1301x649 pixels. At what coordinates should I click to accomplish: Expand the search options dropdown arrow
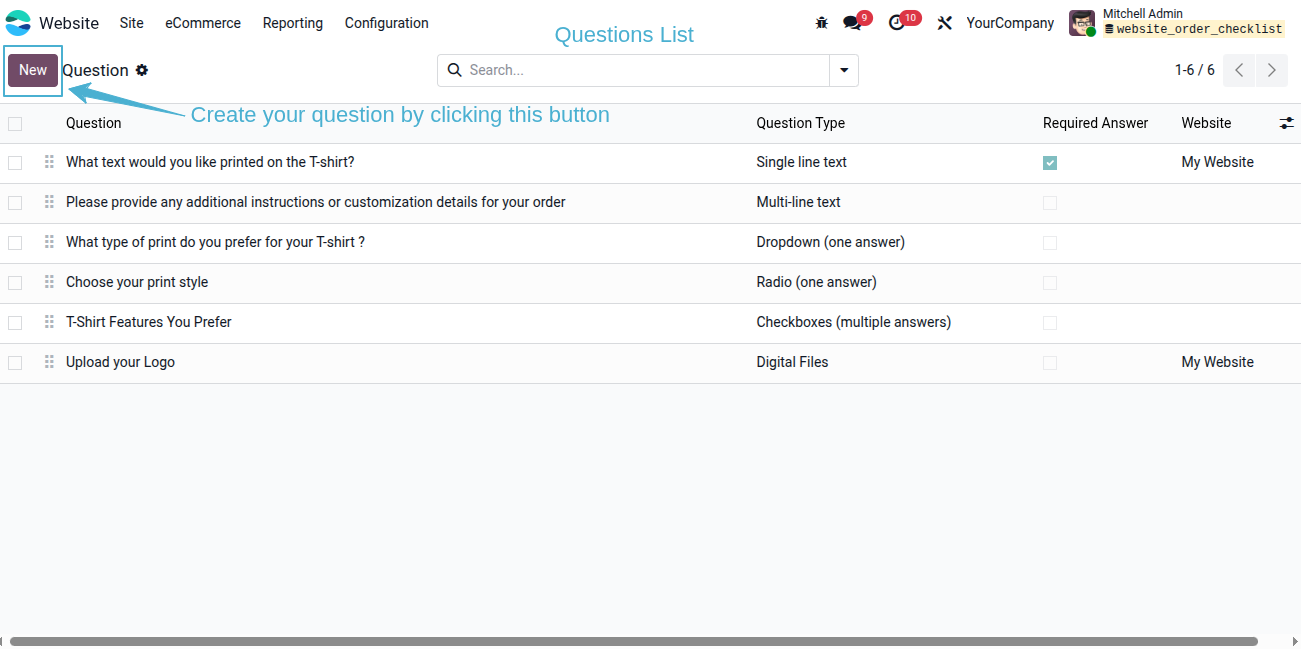tap(844, 70)
